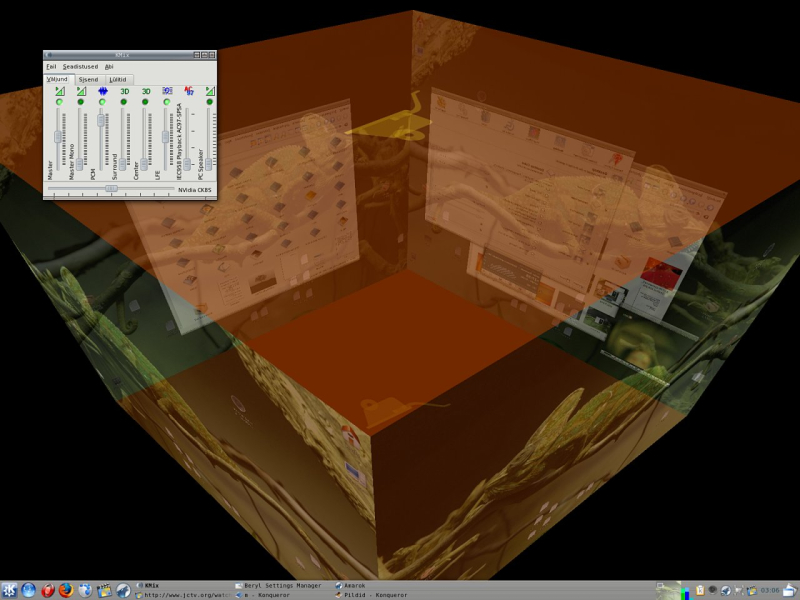Click the Surround 3D icon in KMix
800x600 pixels.
[124, 91]
